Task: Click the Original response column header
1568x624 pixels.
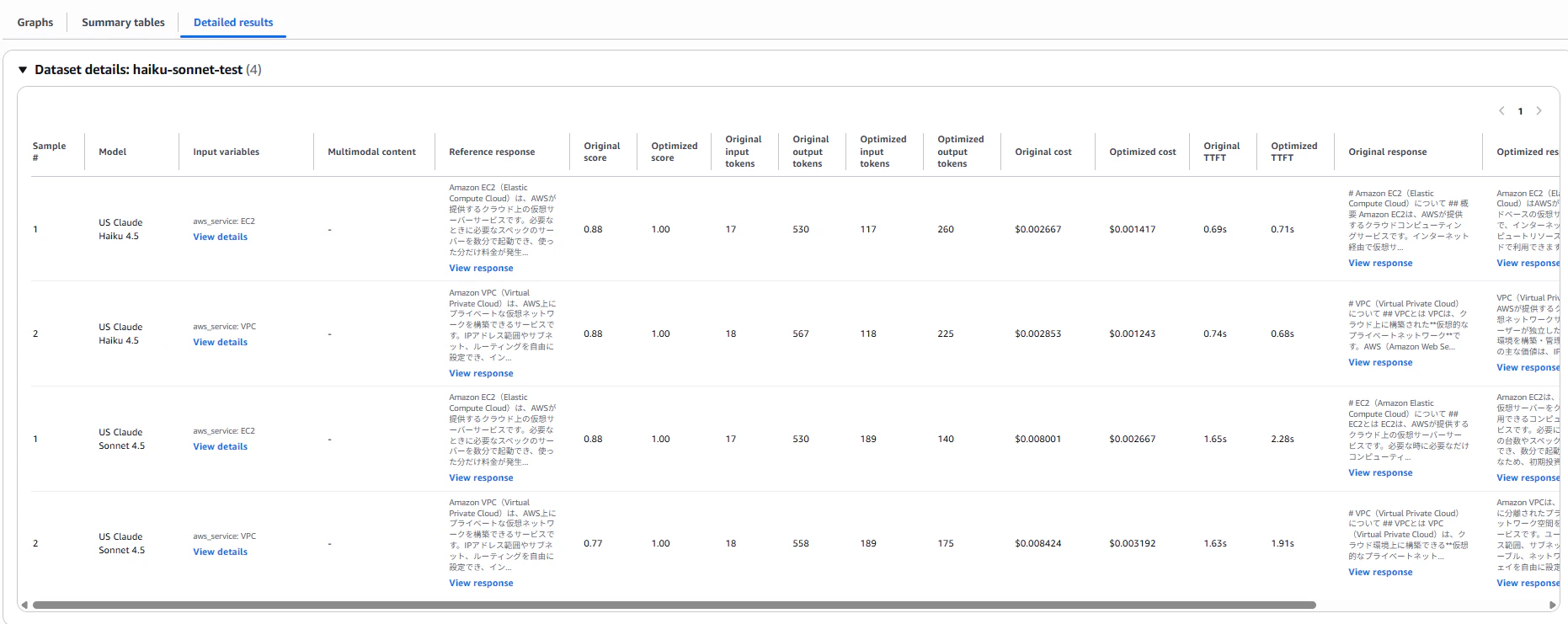Action: pyautogui.click(x=1387, y=152)
